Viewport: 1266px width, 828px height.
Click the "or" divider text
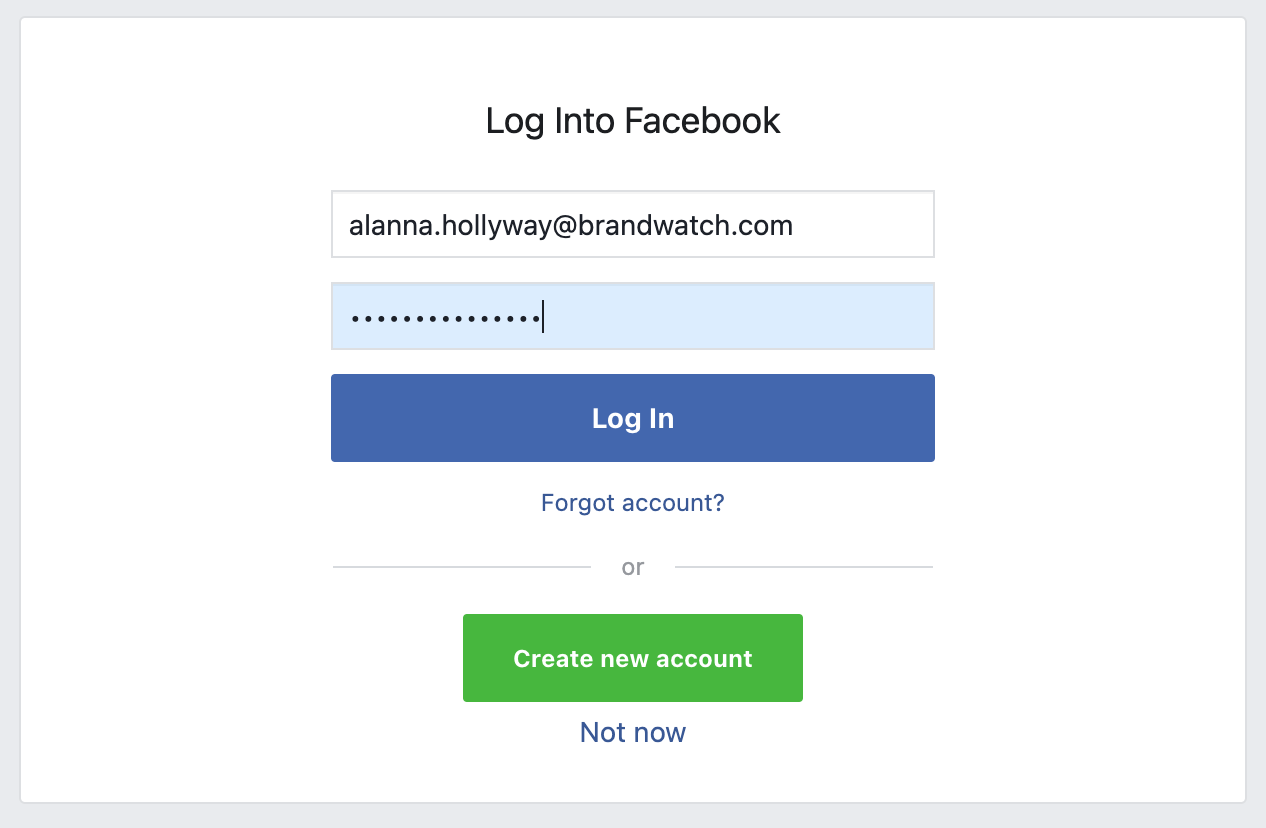(x=632, y=567)
